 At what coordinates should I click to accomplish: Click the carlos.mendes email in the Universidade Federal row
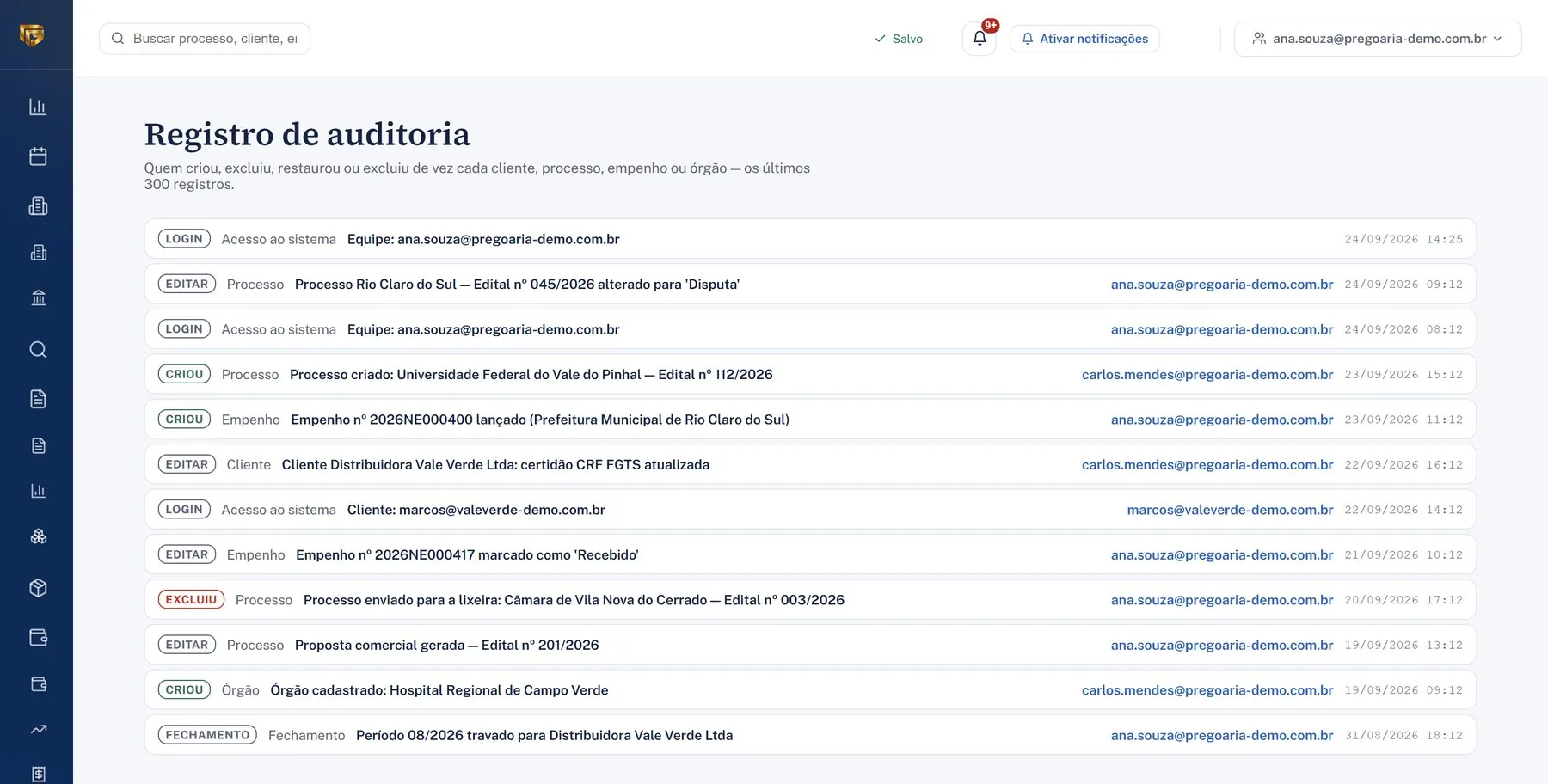pos(1207,374)
